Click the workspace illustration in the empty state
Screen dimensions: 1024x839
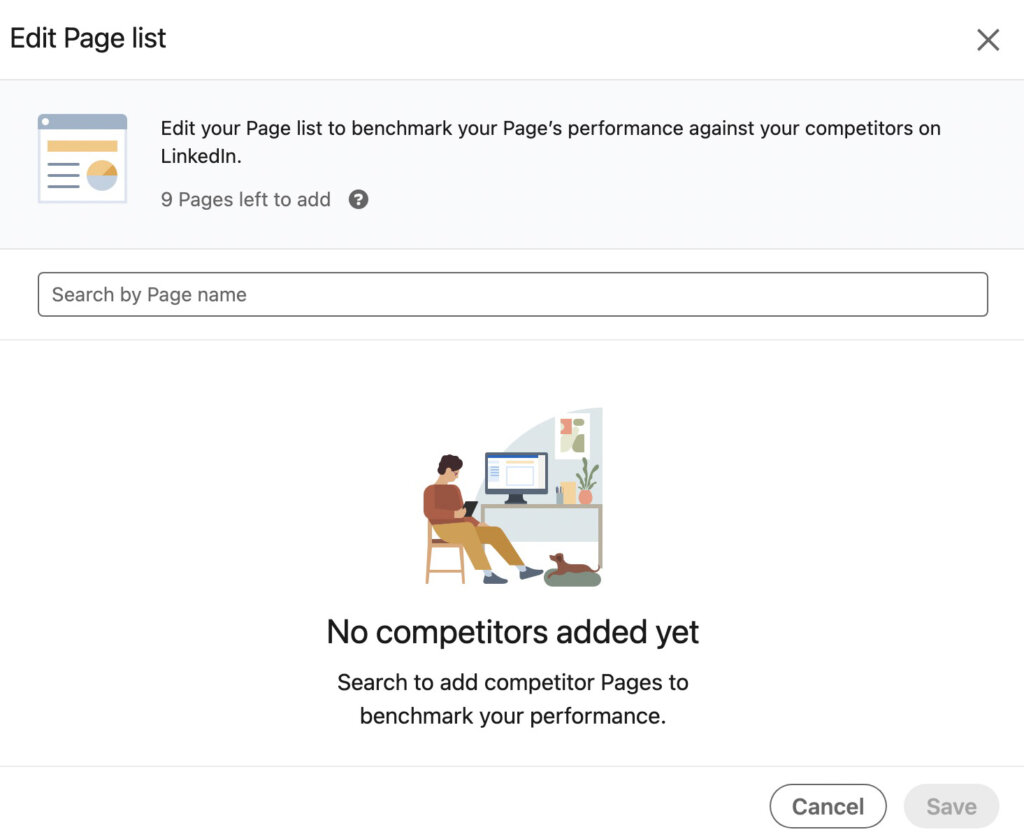point(512,497)
